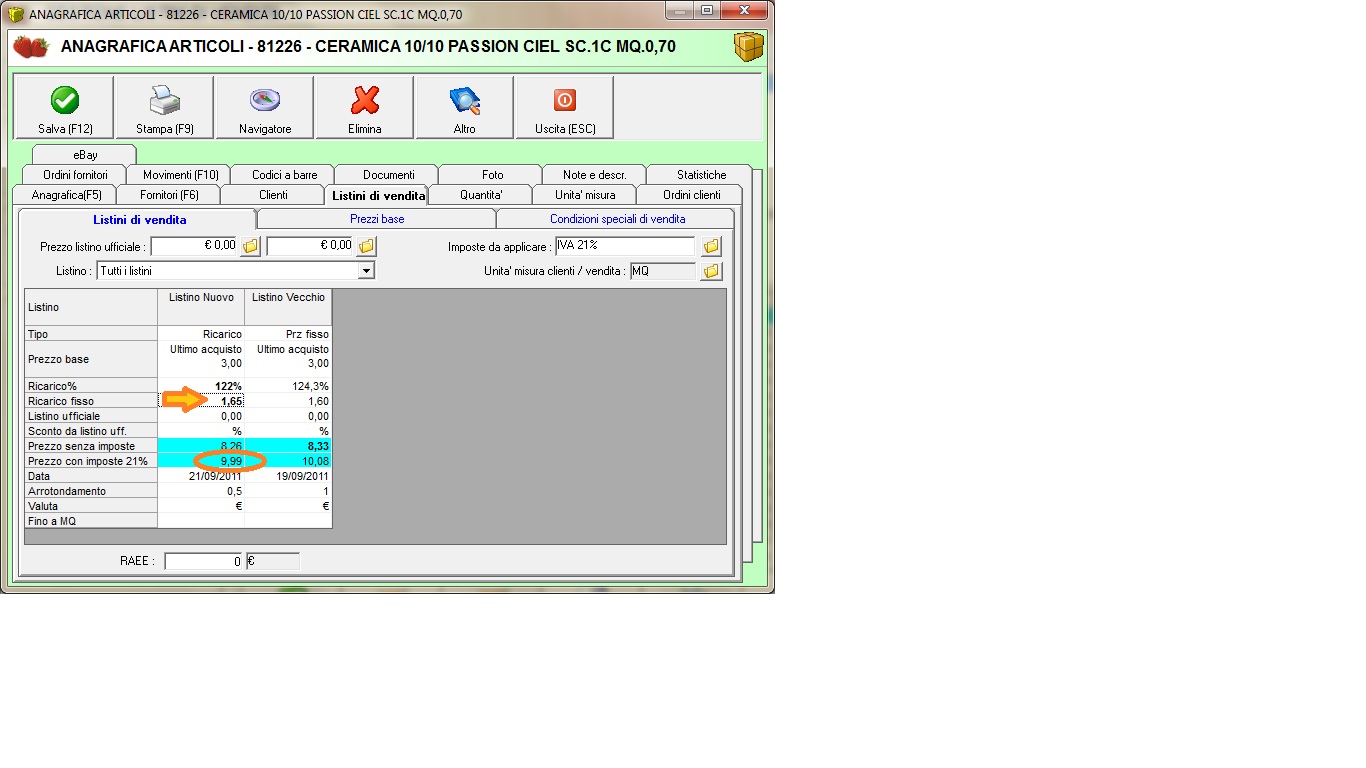Open the Statistiche tab

(702, 175)
